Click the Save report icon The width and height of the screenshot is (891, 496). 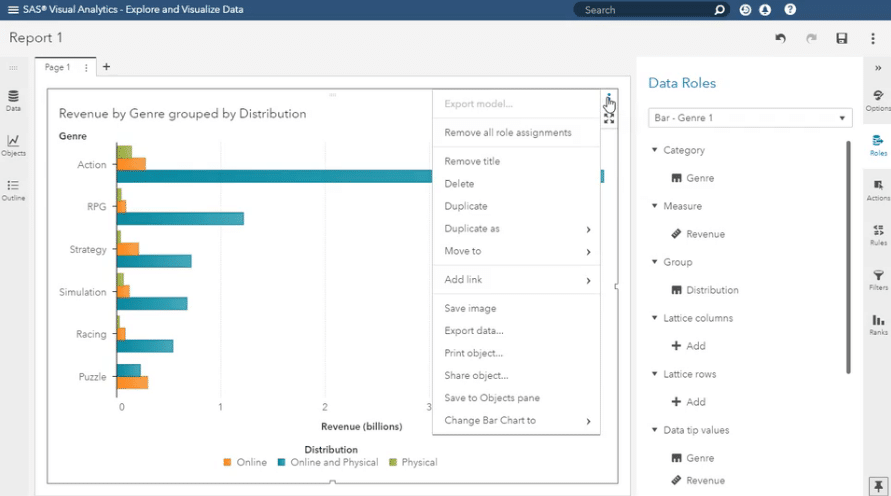tap(842, 38)
